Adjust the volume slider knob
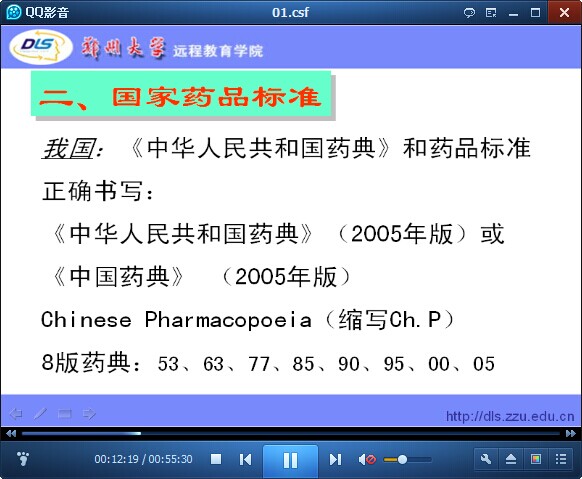 tap(402, 460)
